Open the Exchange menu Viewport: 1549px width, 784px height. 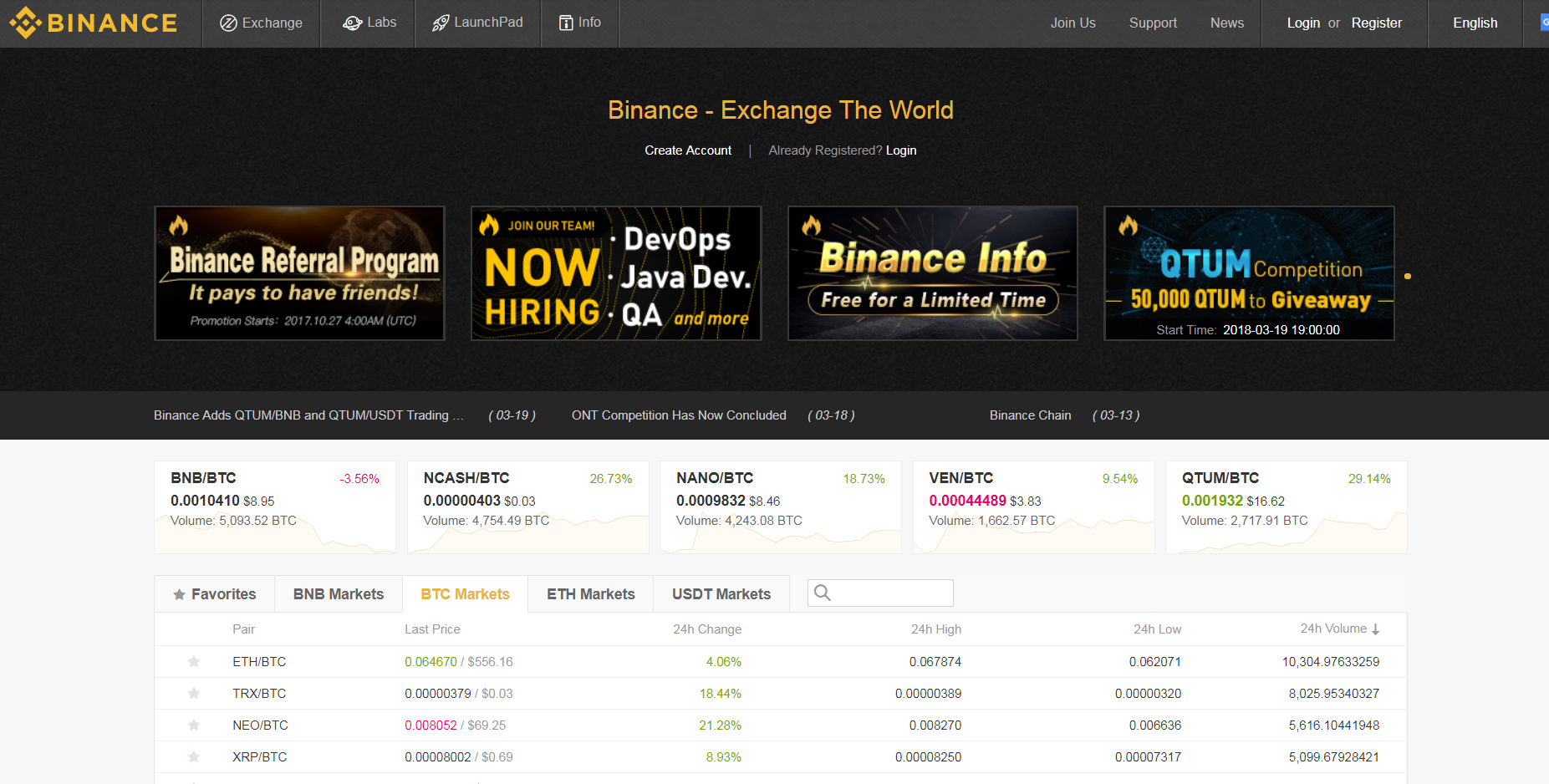click(261, 23)
